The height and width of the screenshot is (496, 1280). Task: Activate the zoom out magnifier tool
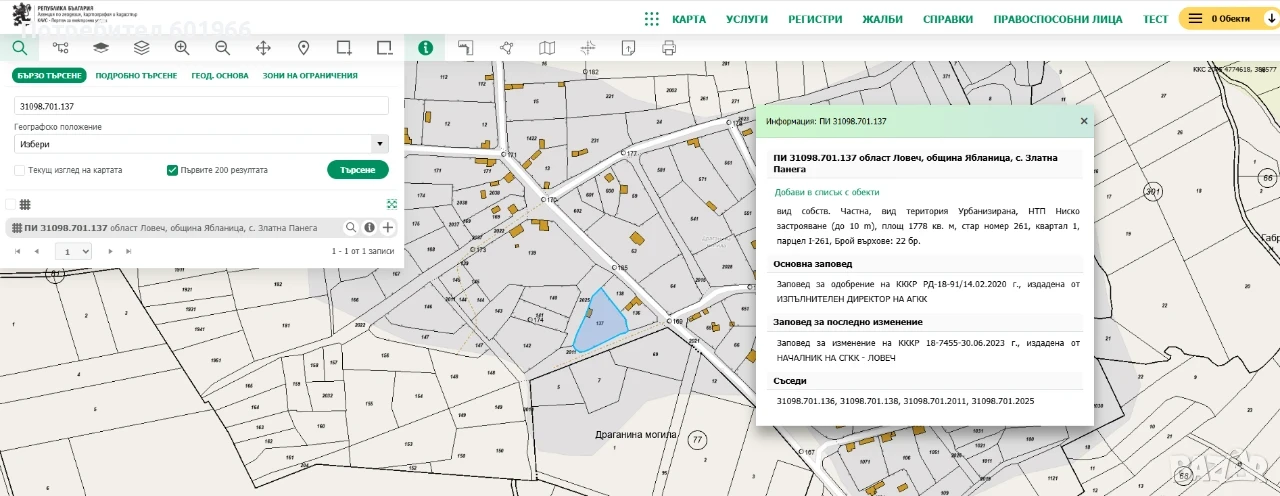(222, 47)
